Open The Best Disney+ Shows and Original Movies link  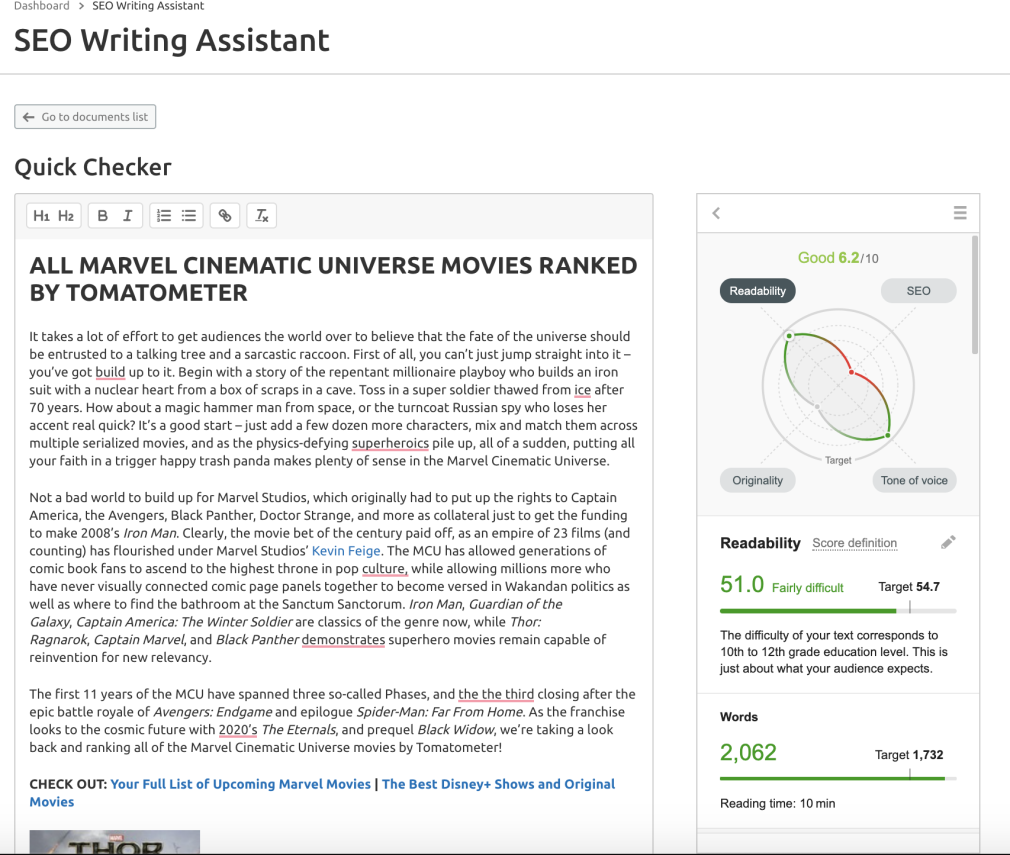point(499,784)
